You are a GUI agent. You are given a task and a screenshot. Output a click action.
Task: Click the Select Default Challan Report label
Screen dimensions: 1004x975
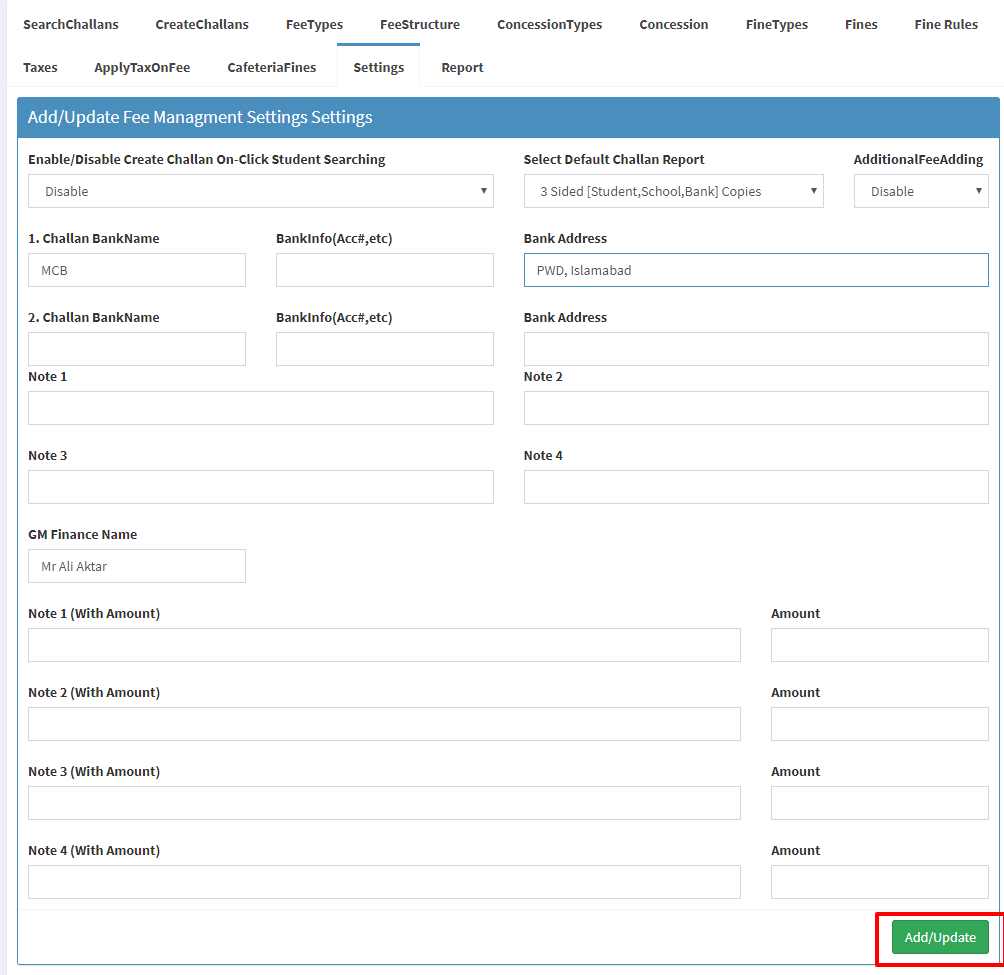point(613,159)
